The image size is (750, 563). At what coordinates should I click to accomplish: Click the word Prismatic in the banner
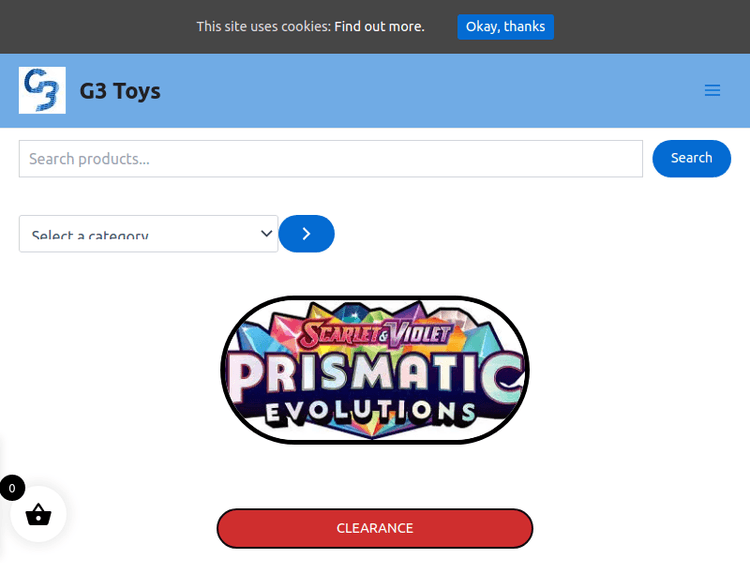[x=375, y=373]
